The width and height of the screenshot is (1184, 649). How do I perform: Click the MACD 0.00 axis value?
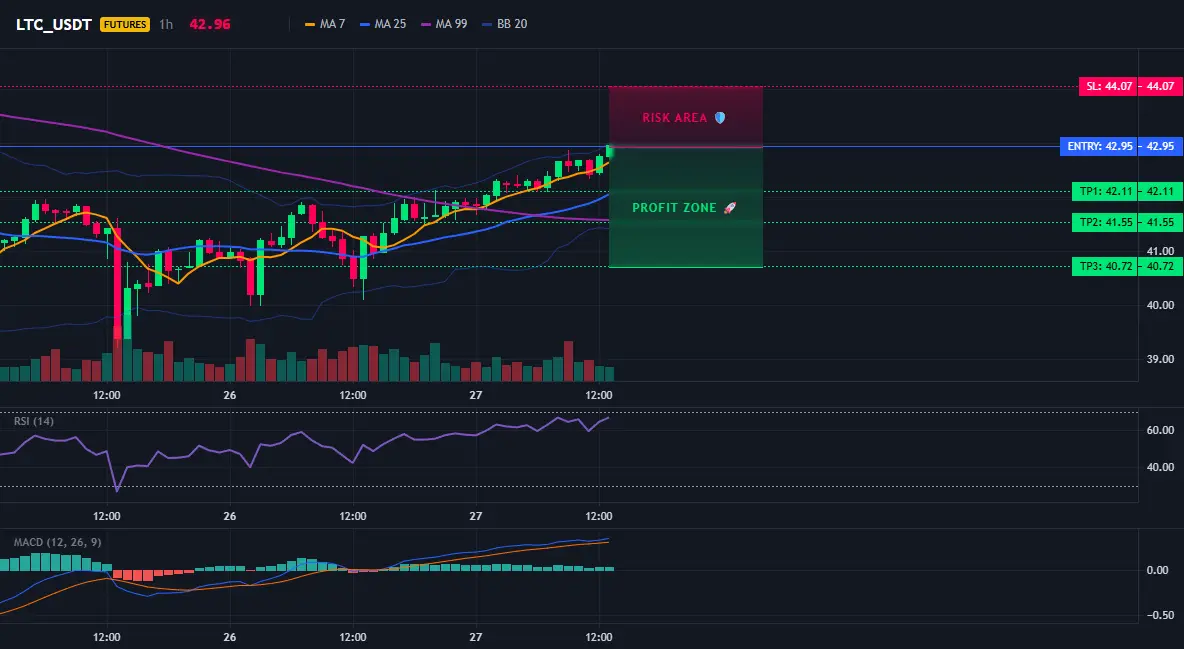(x=1158, y=570)
